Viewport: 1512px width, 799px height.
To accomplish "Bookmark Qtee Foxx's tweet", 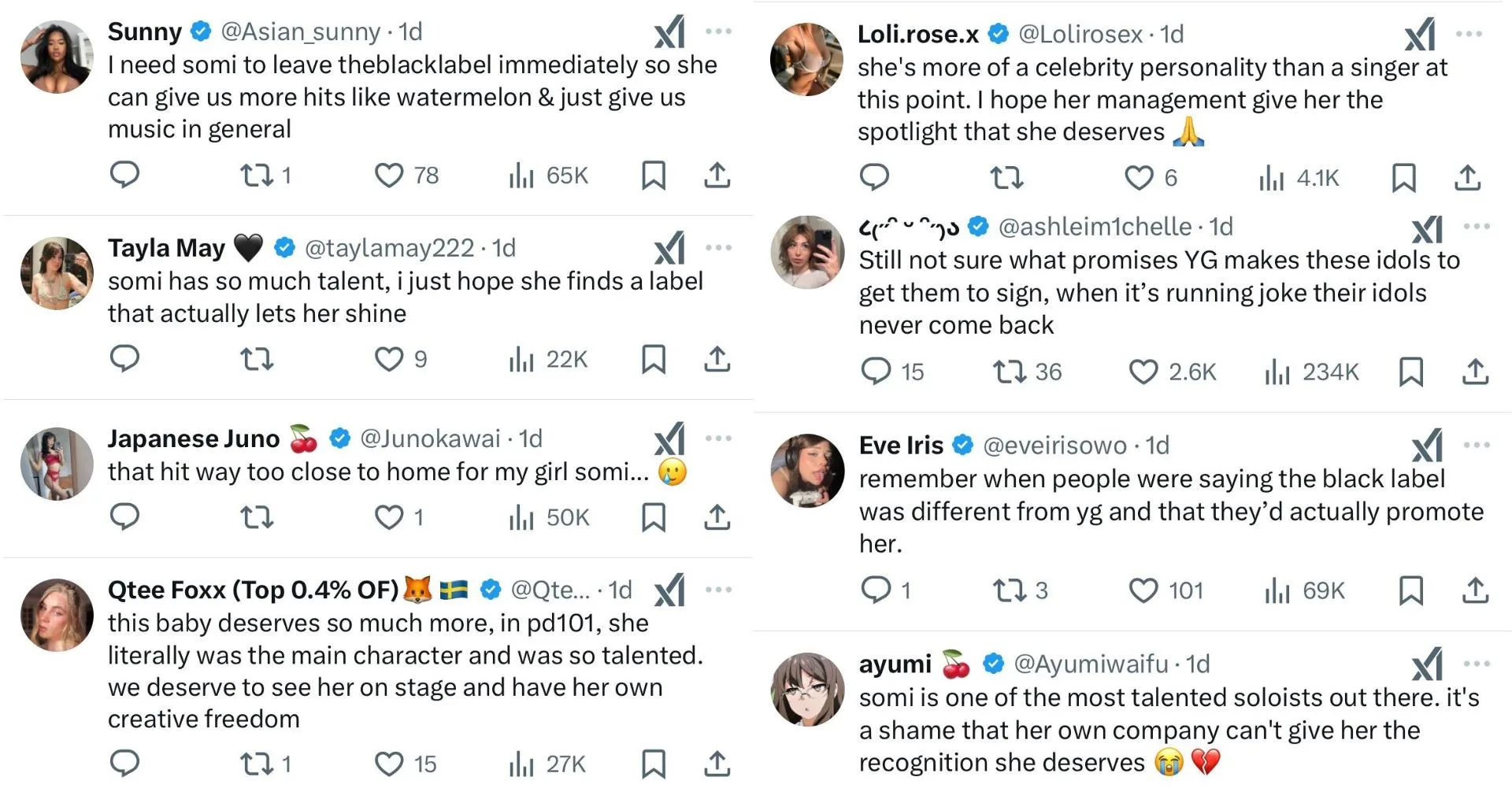I will point(654,764).
